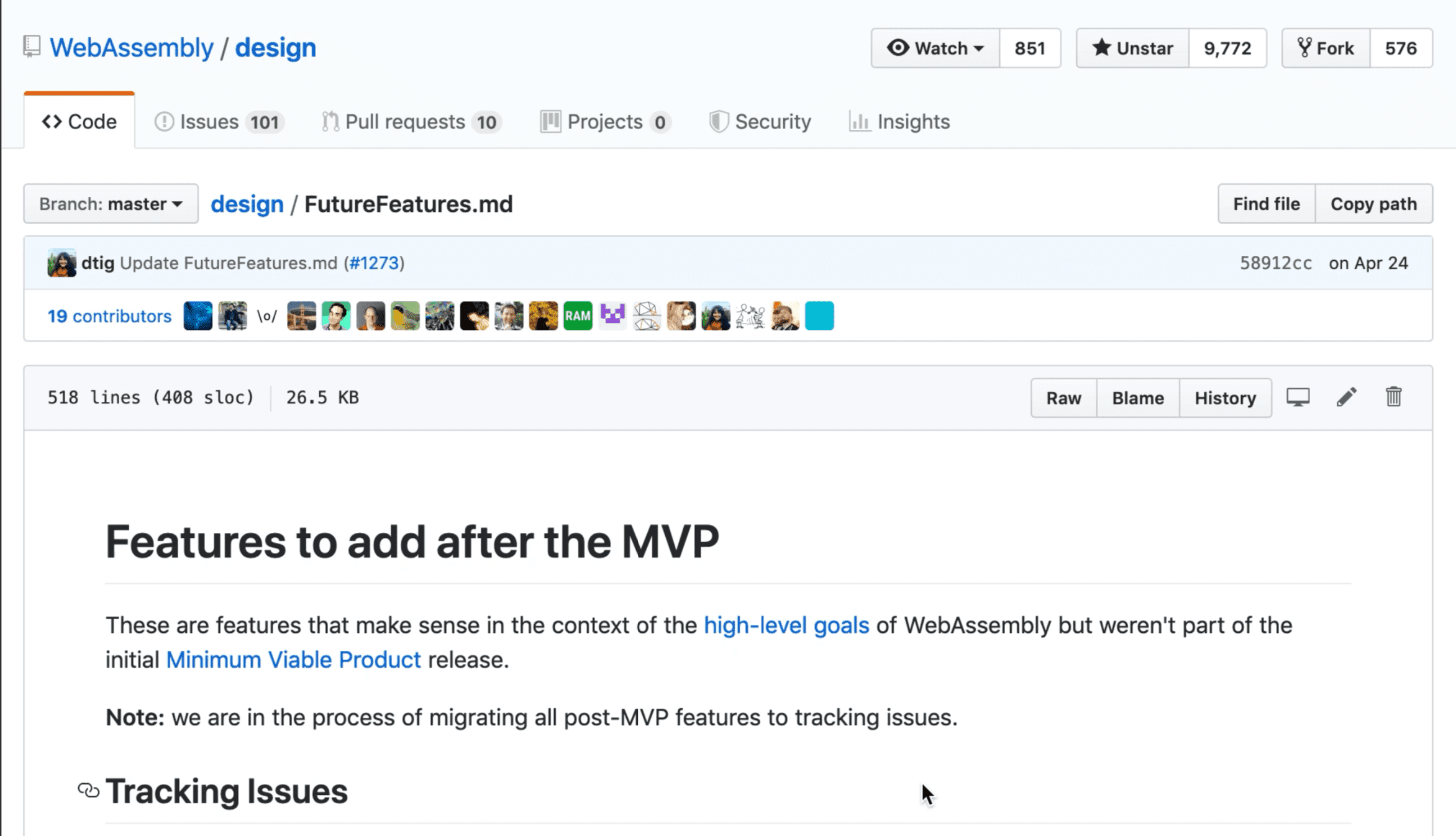
Task: Unstar the repository
Action: click(1132, 48)
